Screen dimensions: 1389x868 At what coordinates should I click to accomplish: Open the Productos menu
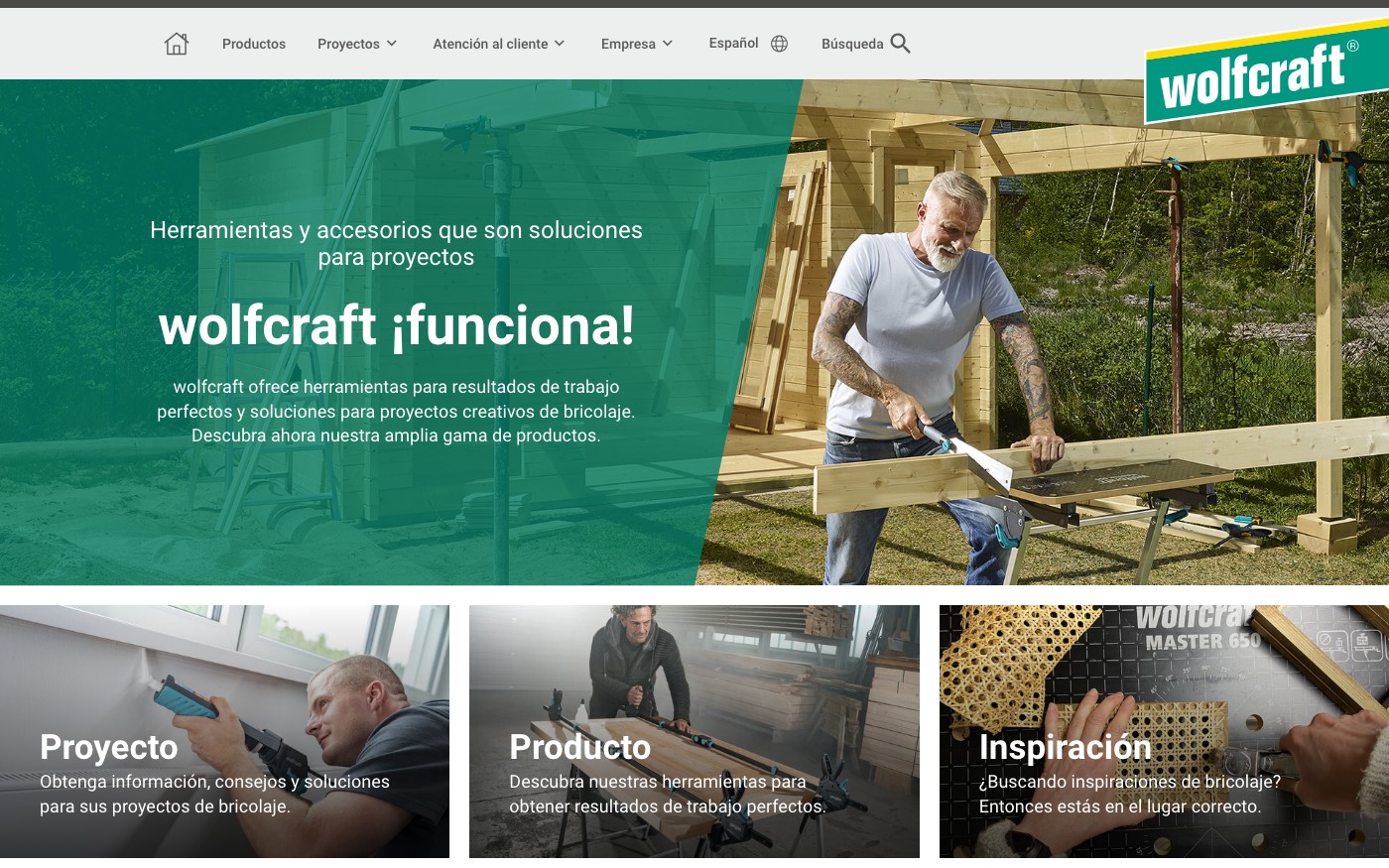pyautogui.click(x=254, y=44)
